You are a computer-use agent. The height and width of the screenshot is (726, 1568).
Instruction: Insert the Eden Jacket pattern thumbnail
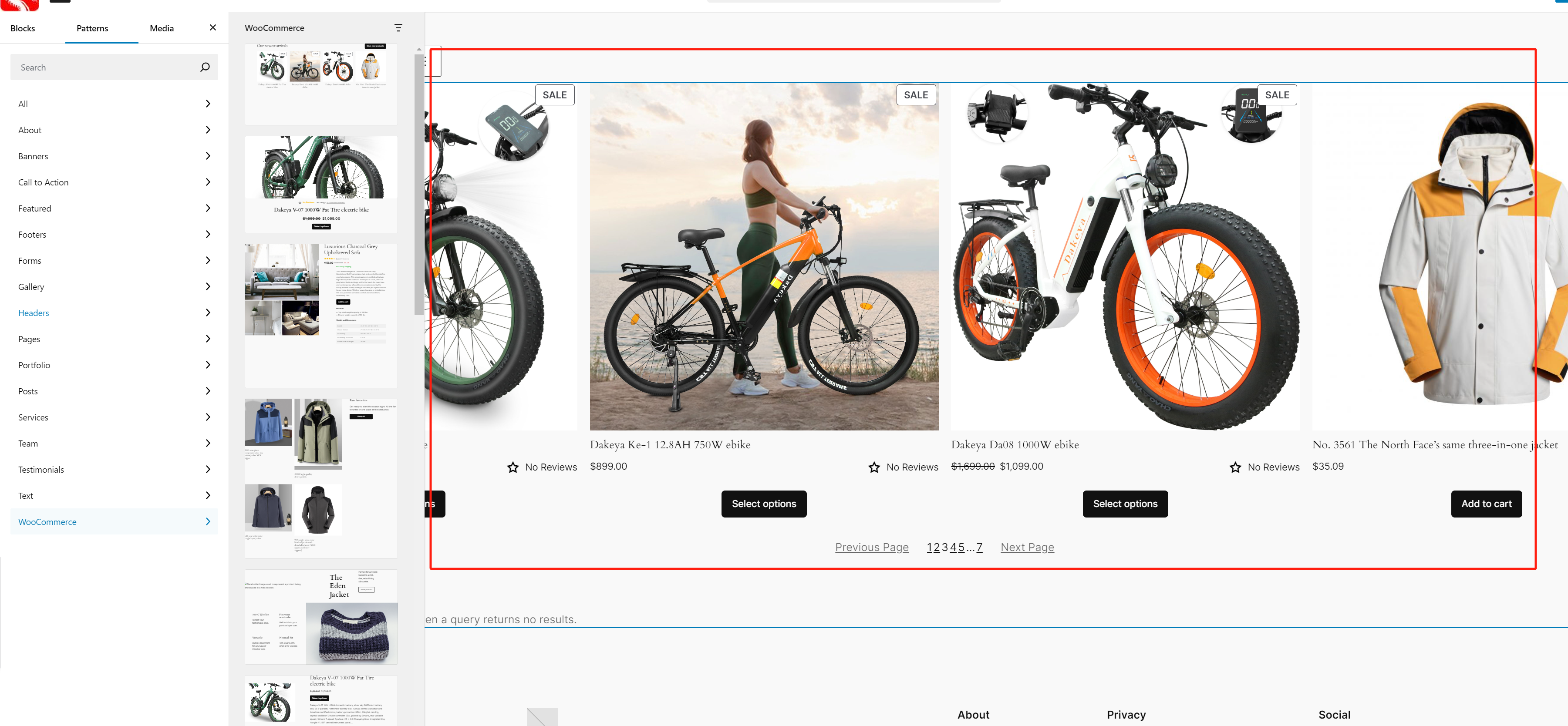(x=321, y=616)
